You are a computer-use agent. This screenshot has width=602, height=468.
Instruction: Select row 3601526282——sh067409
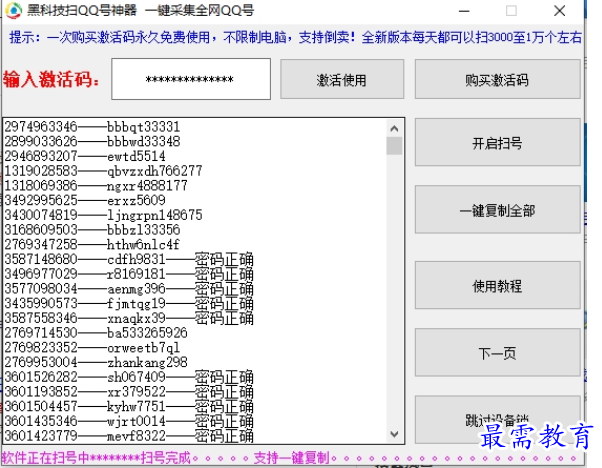click(x=129, y=377)
